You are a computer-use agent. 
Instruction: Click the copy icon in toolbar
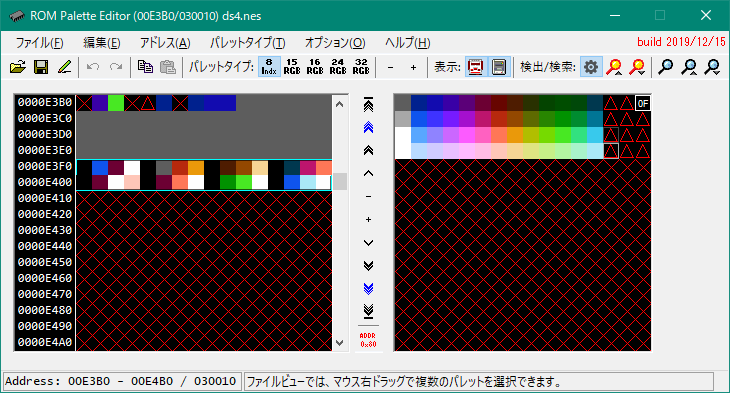point(145,67)
